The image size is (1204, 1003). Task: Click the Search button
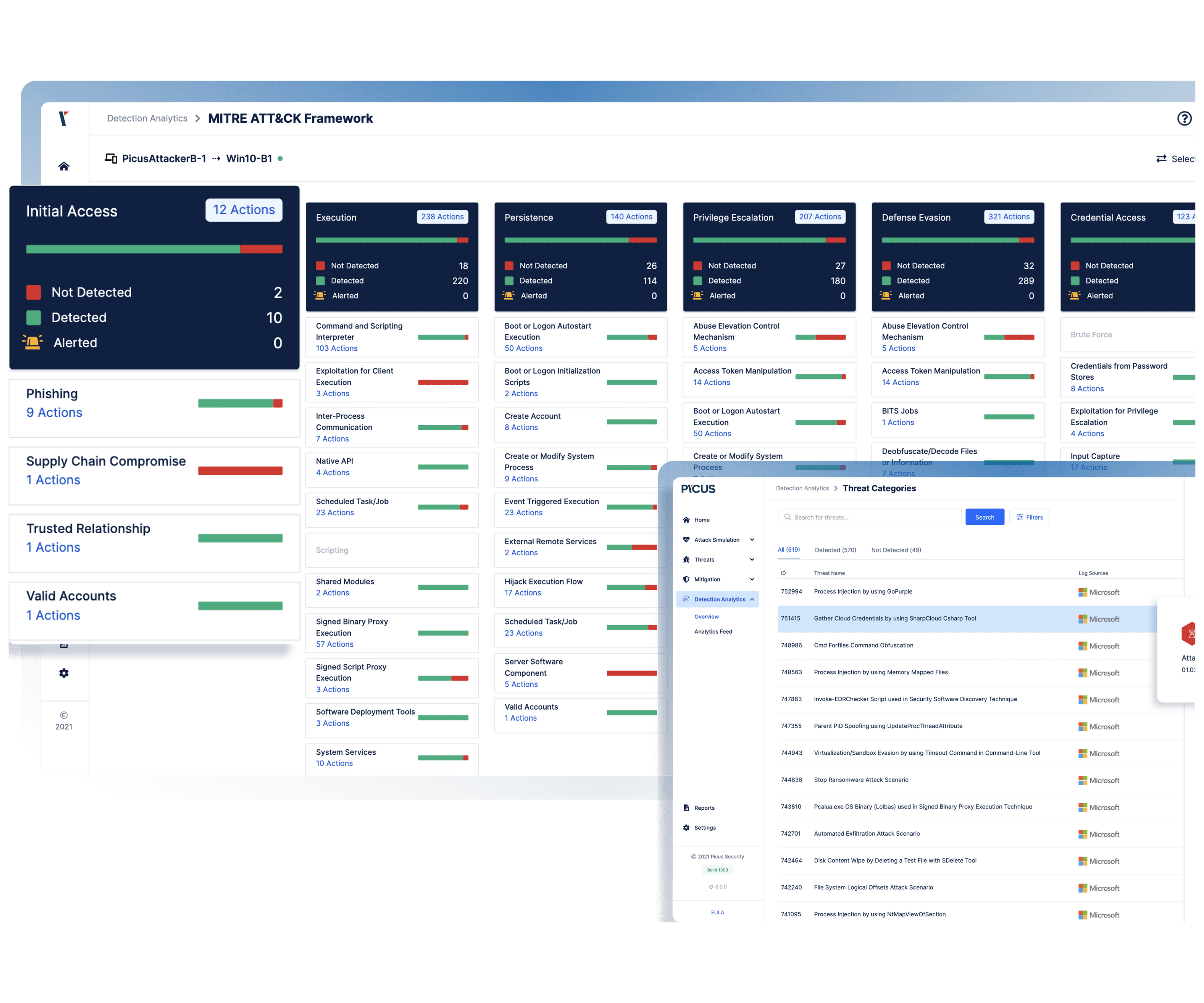pyautogui.click(x=984, y=516)
